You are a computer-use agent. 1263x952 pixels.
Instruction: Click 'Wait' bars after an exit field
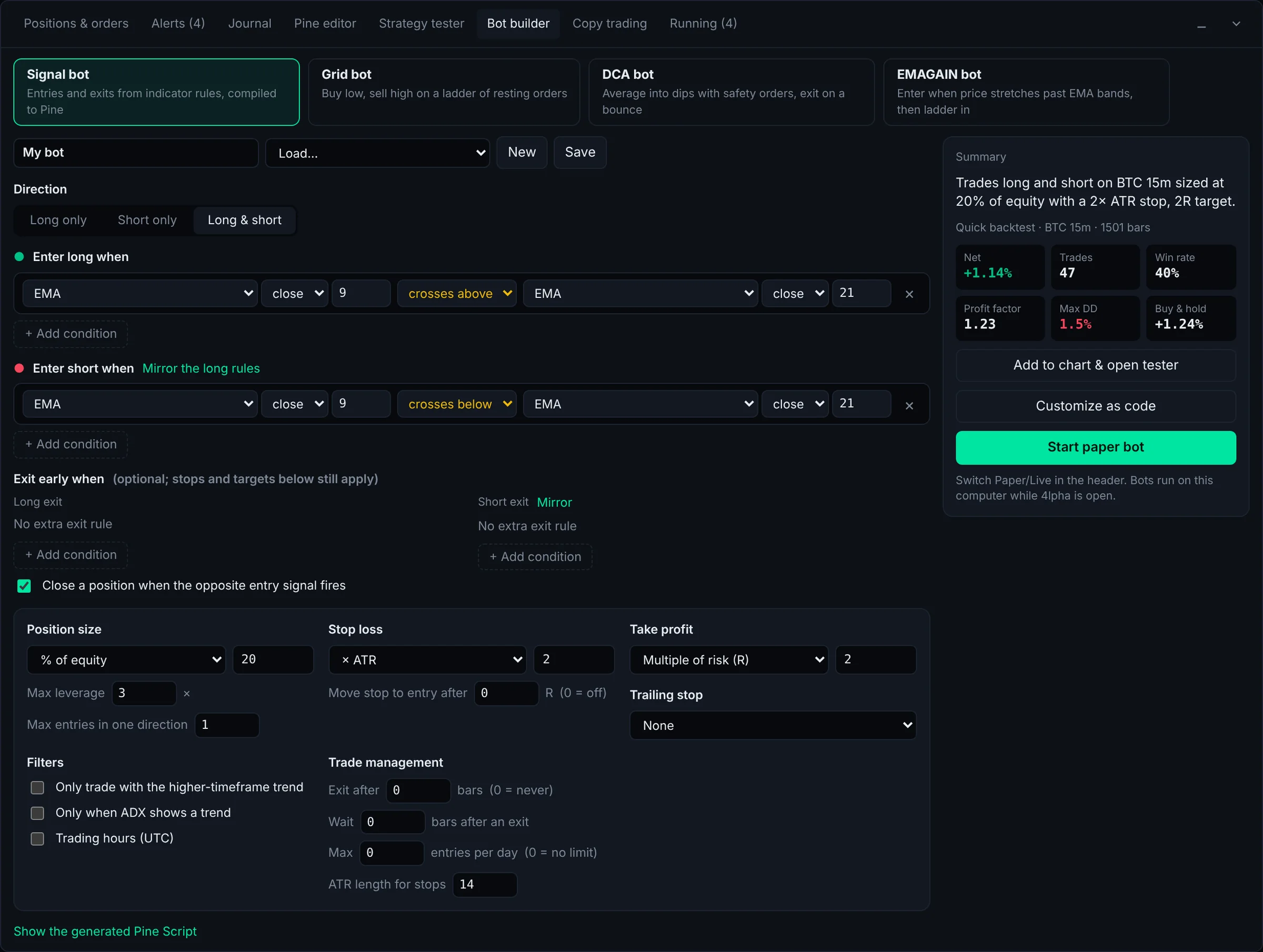(x=393, y=823)
